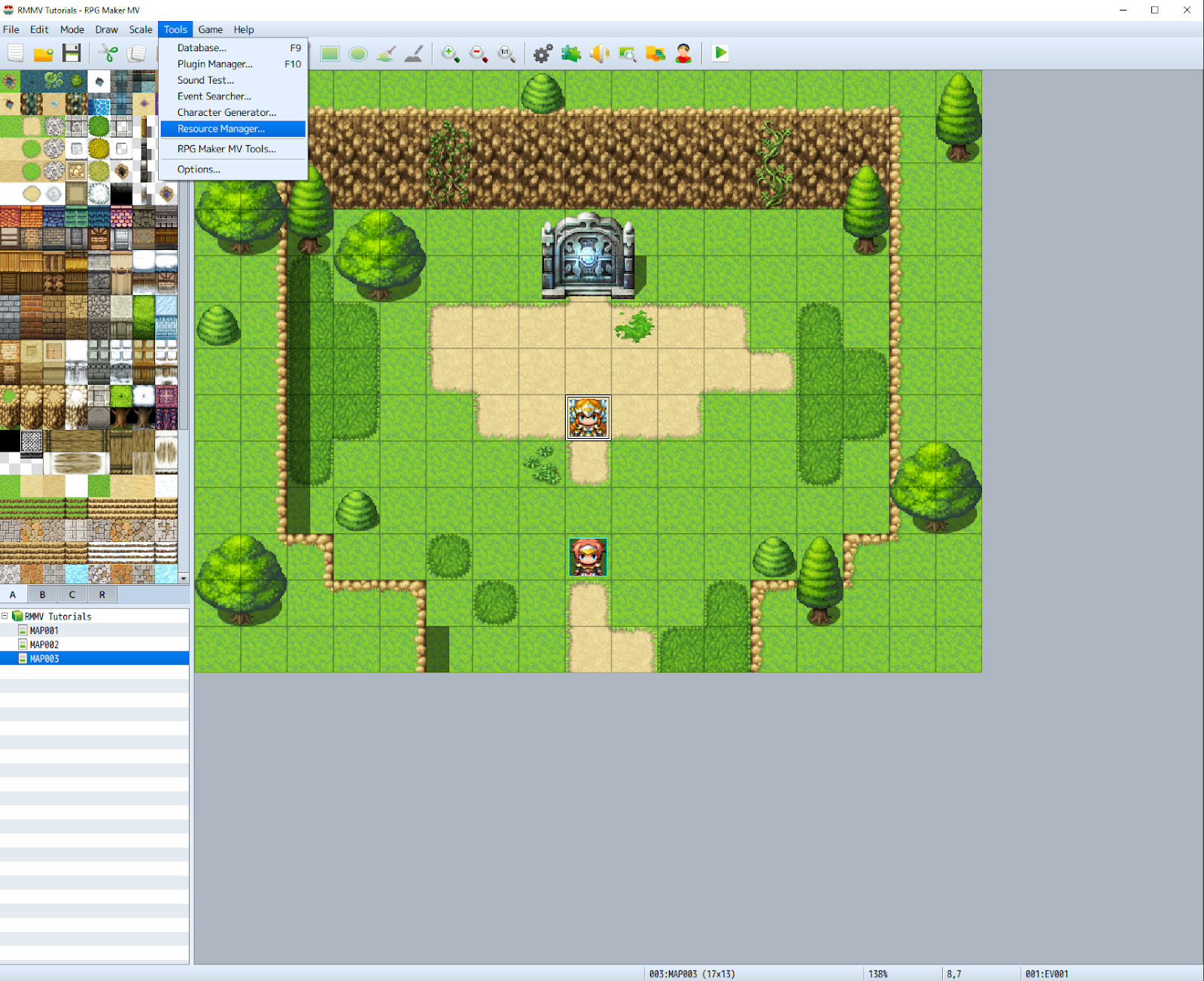Switch to tileset tab B
The image size is (1204, 981).
pos(42,594)
